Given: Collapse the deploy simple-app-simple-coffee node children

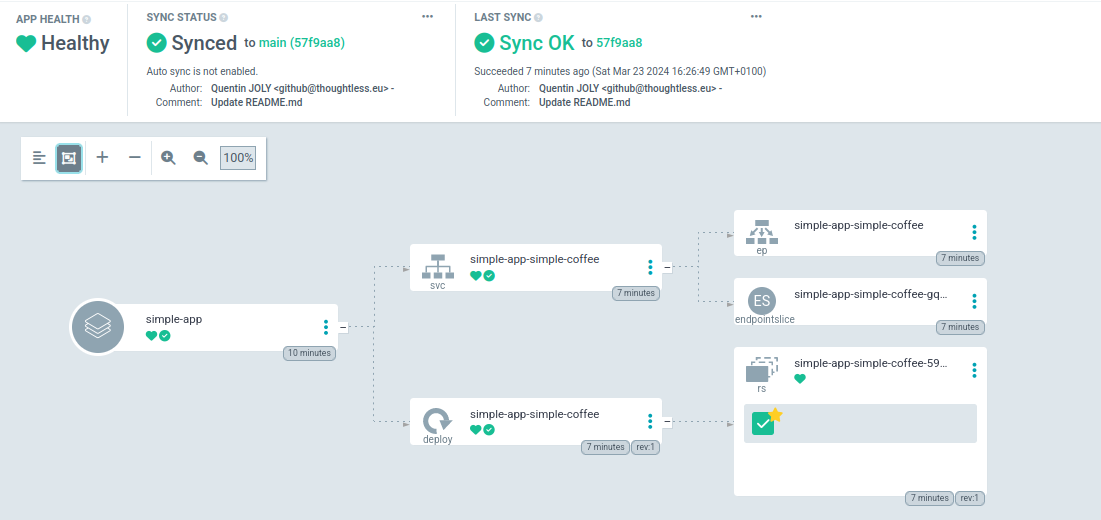Looking at the screenshot, I should pyautogui.click(x=667, y=421).
